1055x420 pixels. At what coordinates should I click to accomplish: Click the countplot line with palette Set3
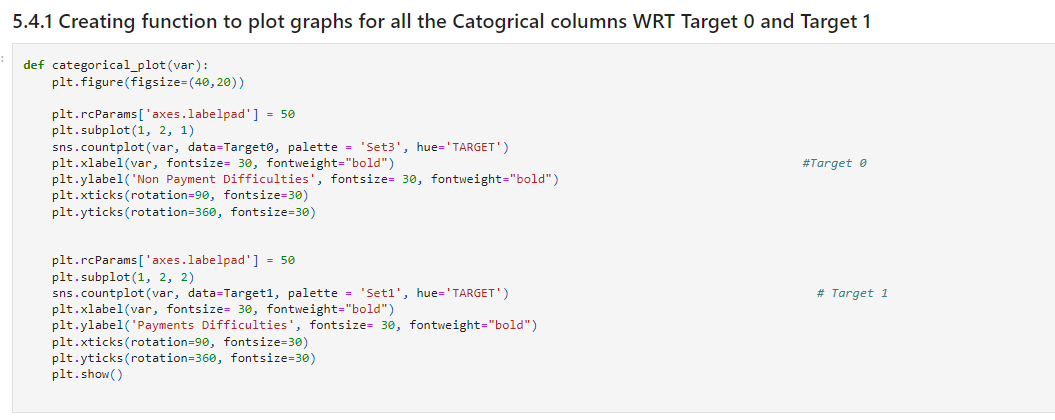pyautogui.click(x=280, y=147)
